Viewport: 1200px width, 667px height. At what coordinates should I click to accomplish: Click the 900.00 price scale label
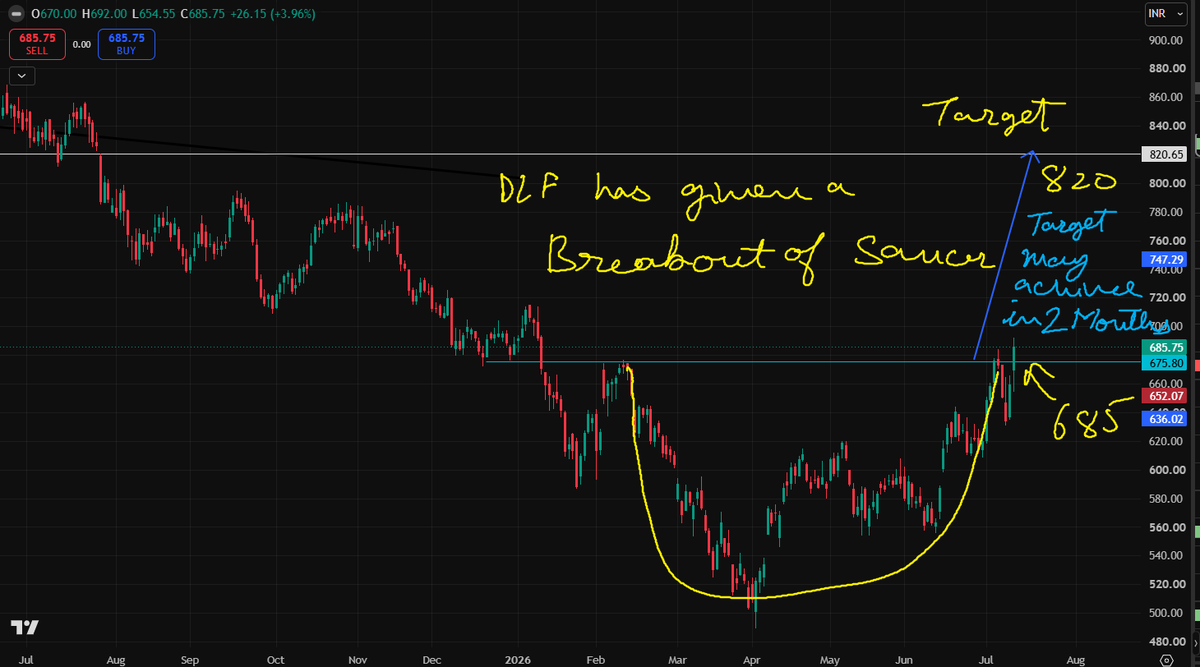coord(1165,40)
